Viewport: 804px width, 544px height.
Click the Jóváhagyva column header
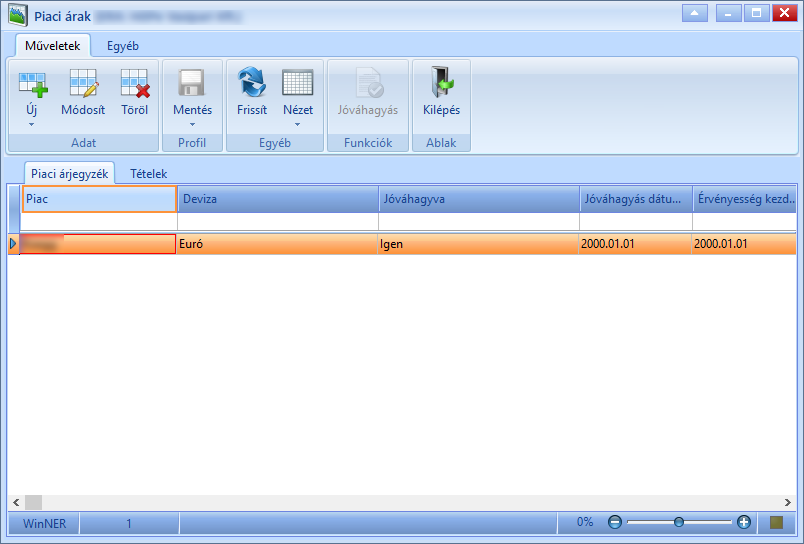(x=479, y=199)
